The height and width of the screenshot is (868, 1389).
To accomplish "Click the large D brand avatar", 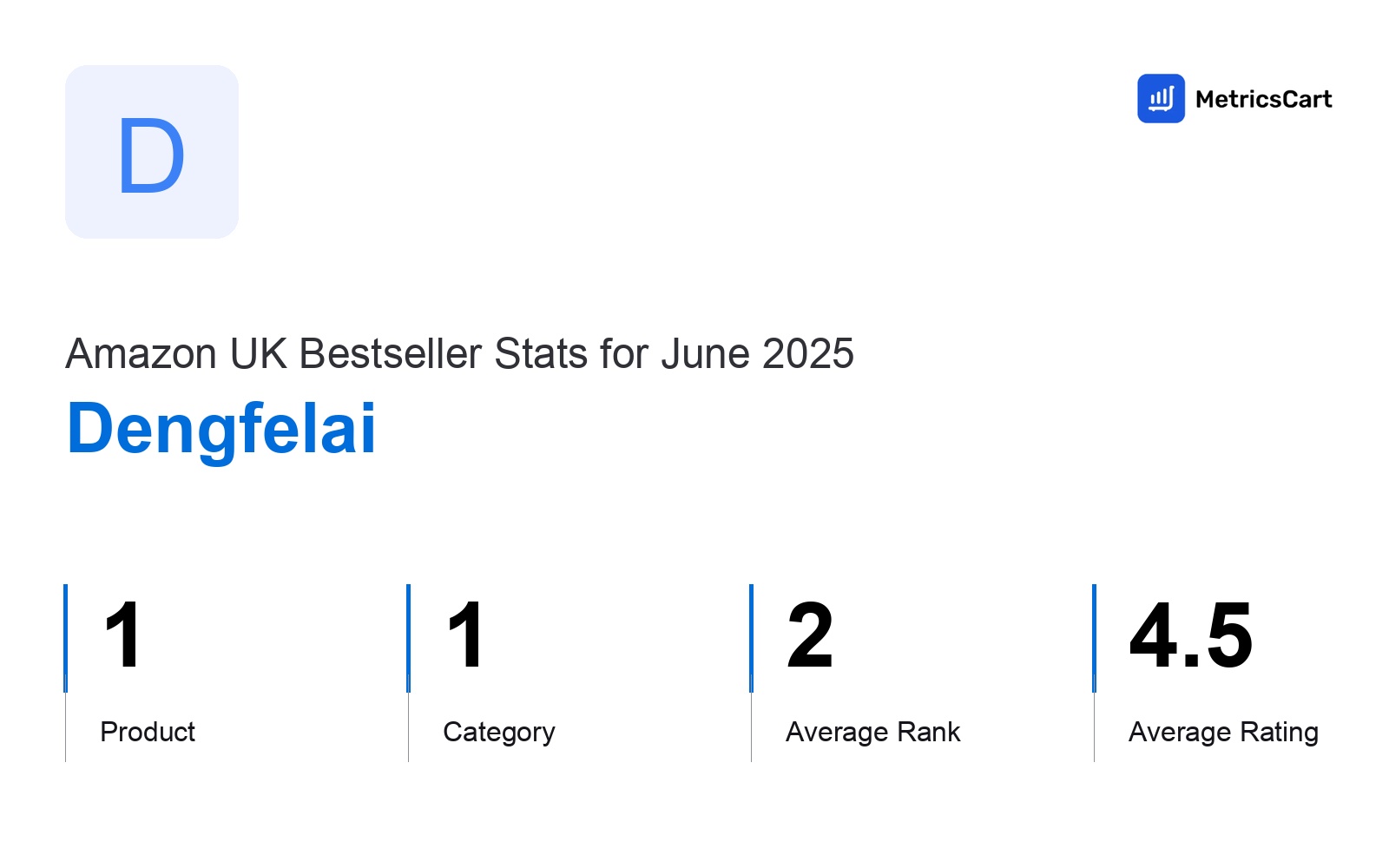I will (x=152, y=152).
